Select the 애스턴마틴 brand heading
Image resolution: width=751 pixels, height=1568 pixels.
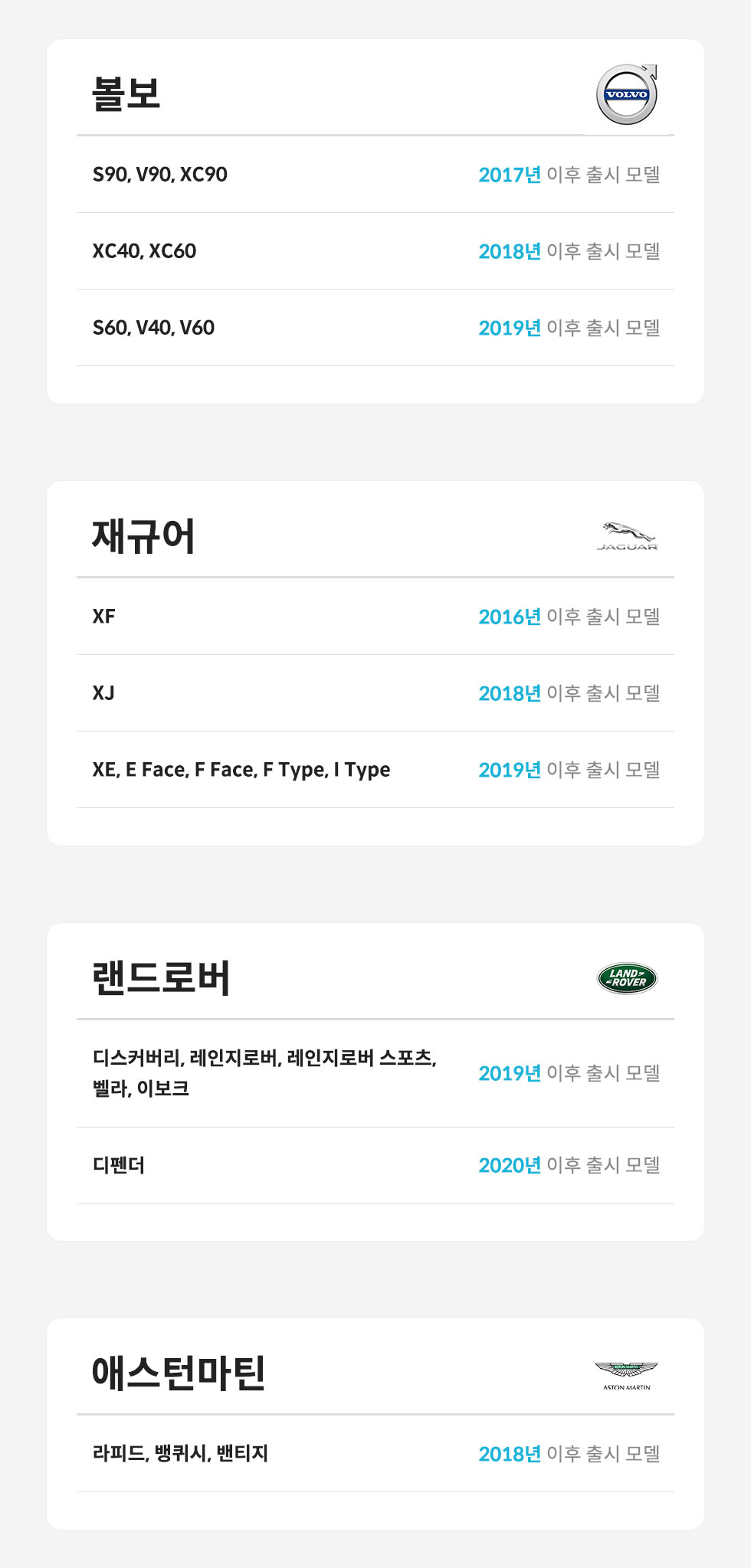tap(179, 1373)
